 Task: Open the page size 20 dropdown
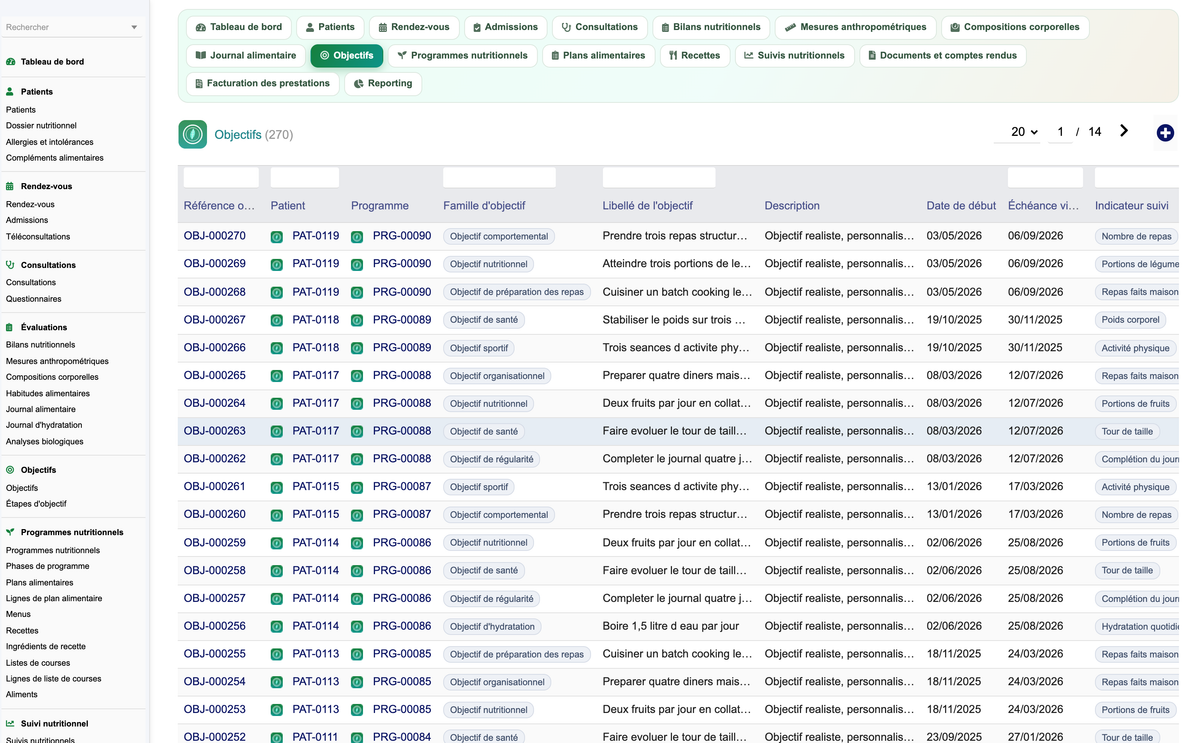[1018, 132]
